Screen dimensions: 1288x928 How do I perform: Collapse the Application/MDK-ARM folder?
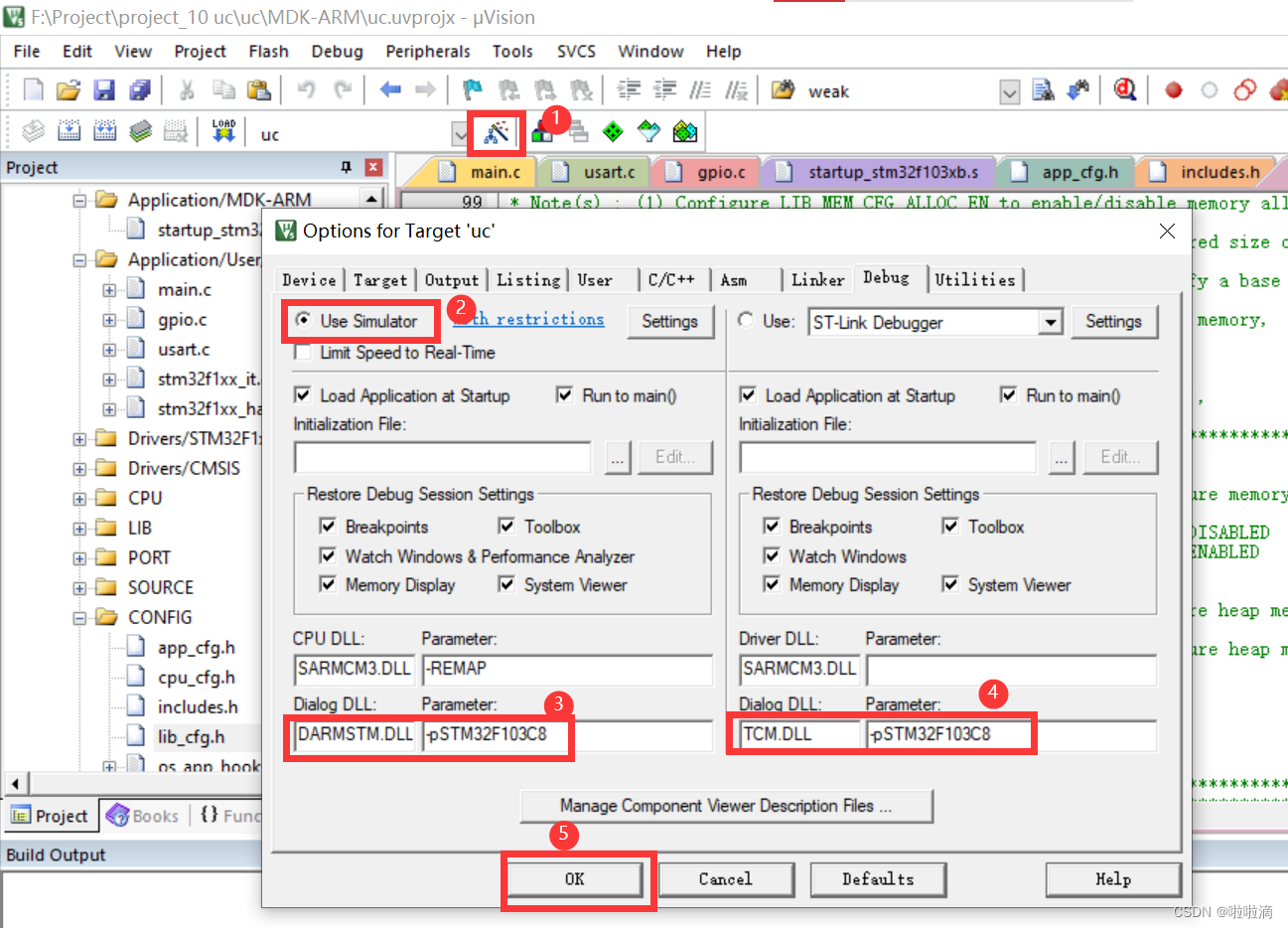(79, 201)
